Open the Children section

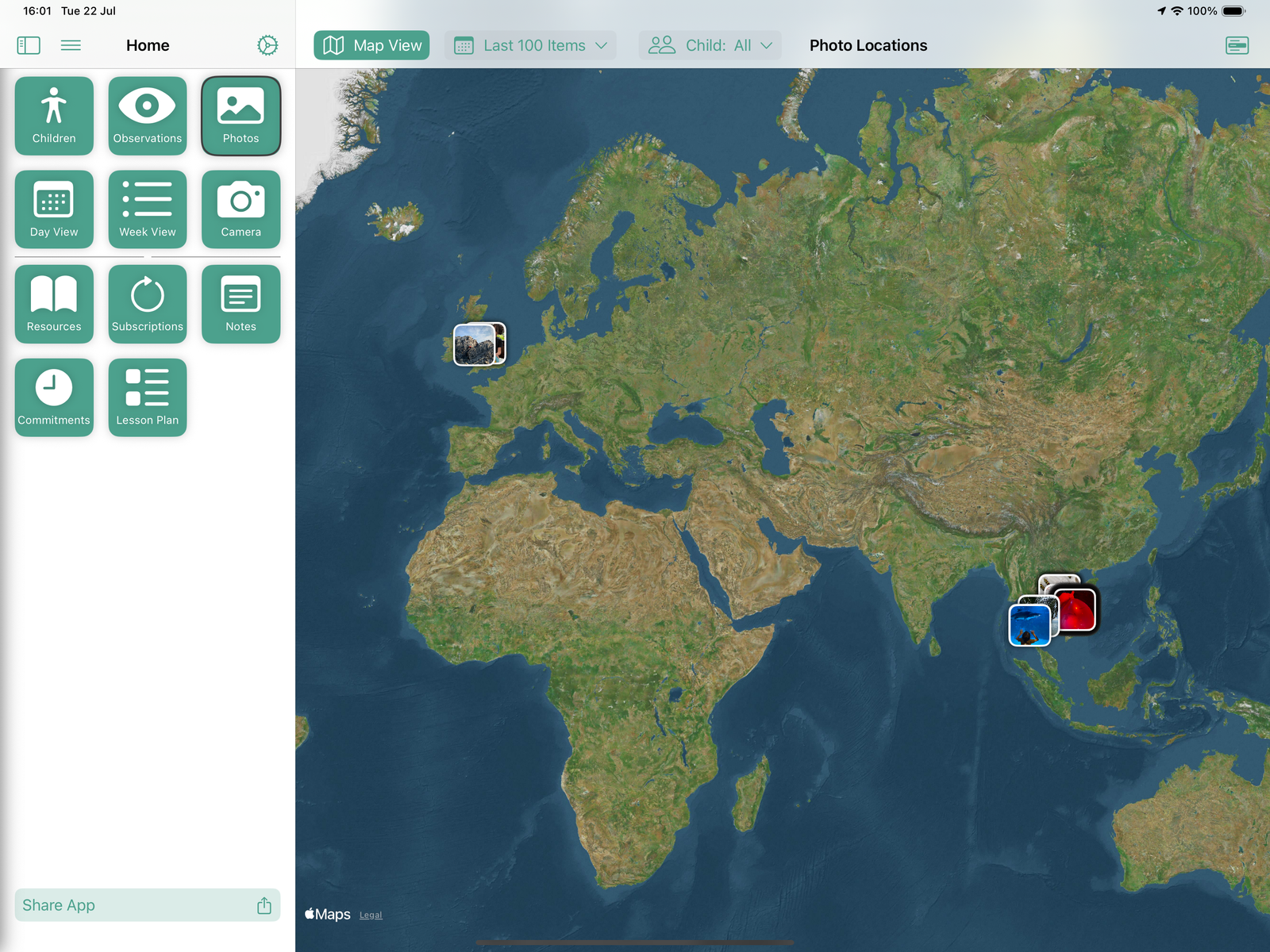pos(54,116)
